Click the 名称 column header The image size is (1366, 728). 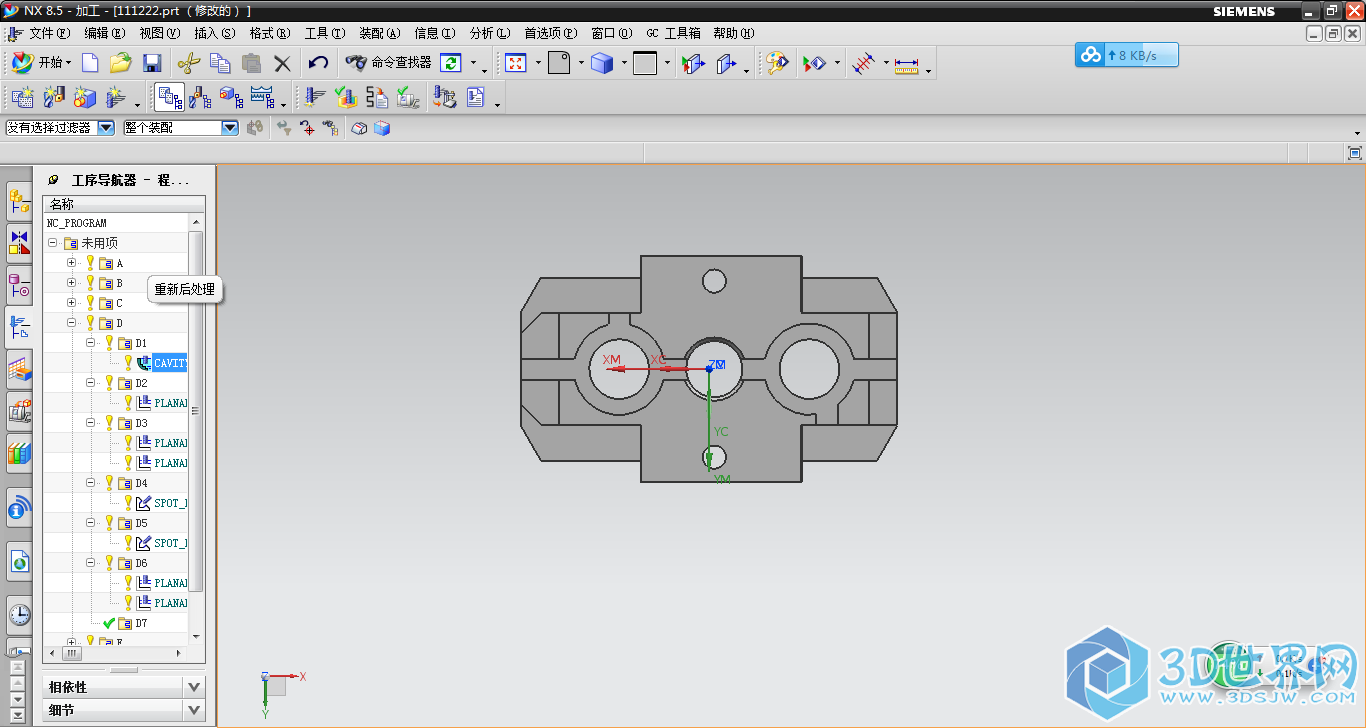(124, 204)
